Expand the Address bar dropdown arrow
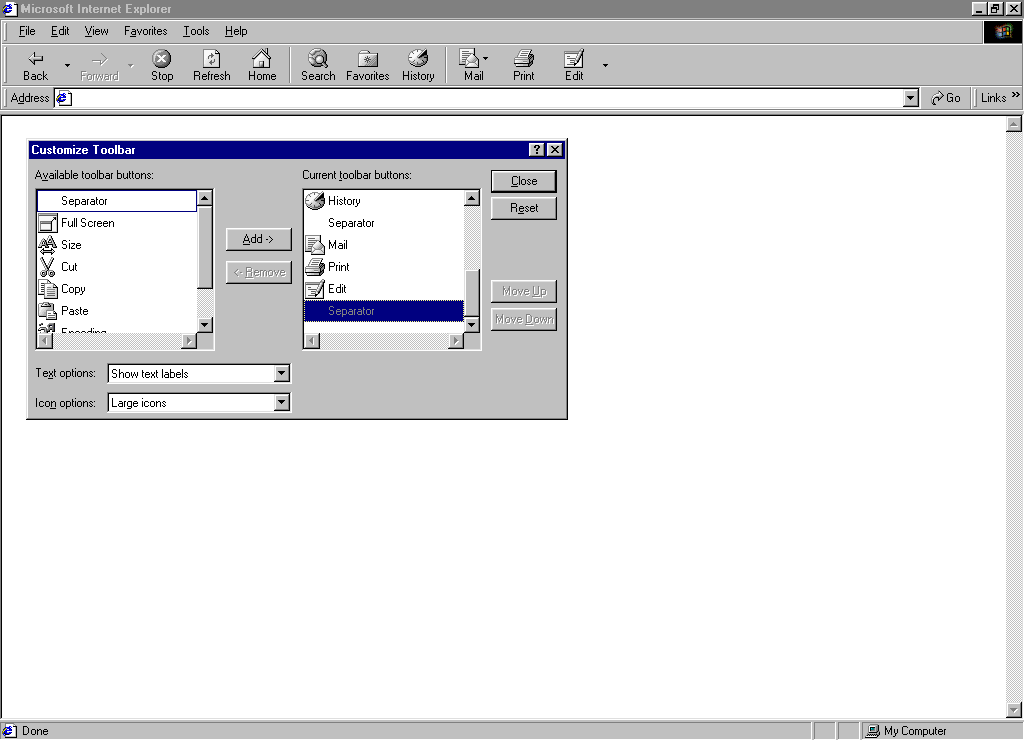Image resolution: width=1024 pixels, height=740 pixels. tap(910, 98)
